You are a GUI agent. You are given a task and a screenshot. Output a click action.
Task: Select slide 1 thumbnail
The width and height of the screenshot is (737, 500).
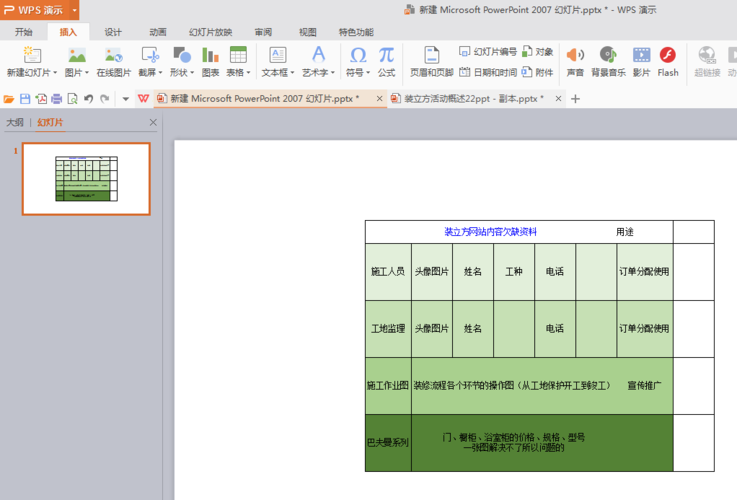(86, 179)
